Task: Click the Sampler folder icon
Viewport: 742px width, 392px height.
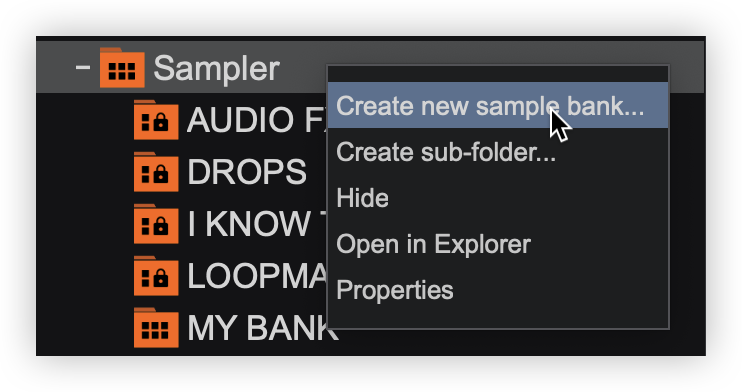Action: [x=122, y=68]
